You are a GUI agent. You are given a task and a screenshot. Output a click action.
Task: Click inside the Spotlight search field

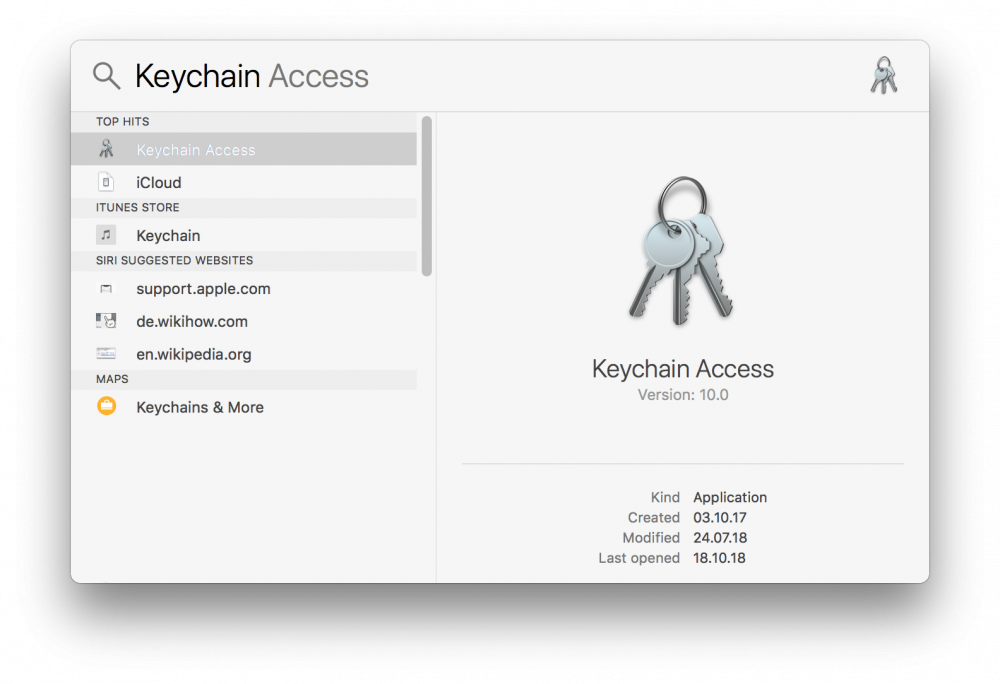coord(497,76)
